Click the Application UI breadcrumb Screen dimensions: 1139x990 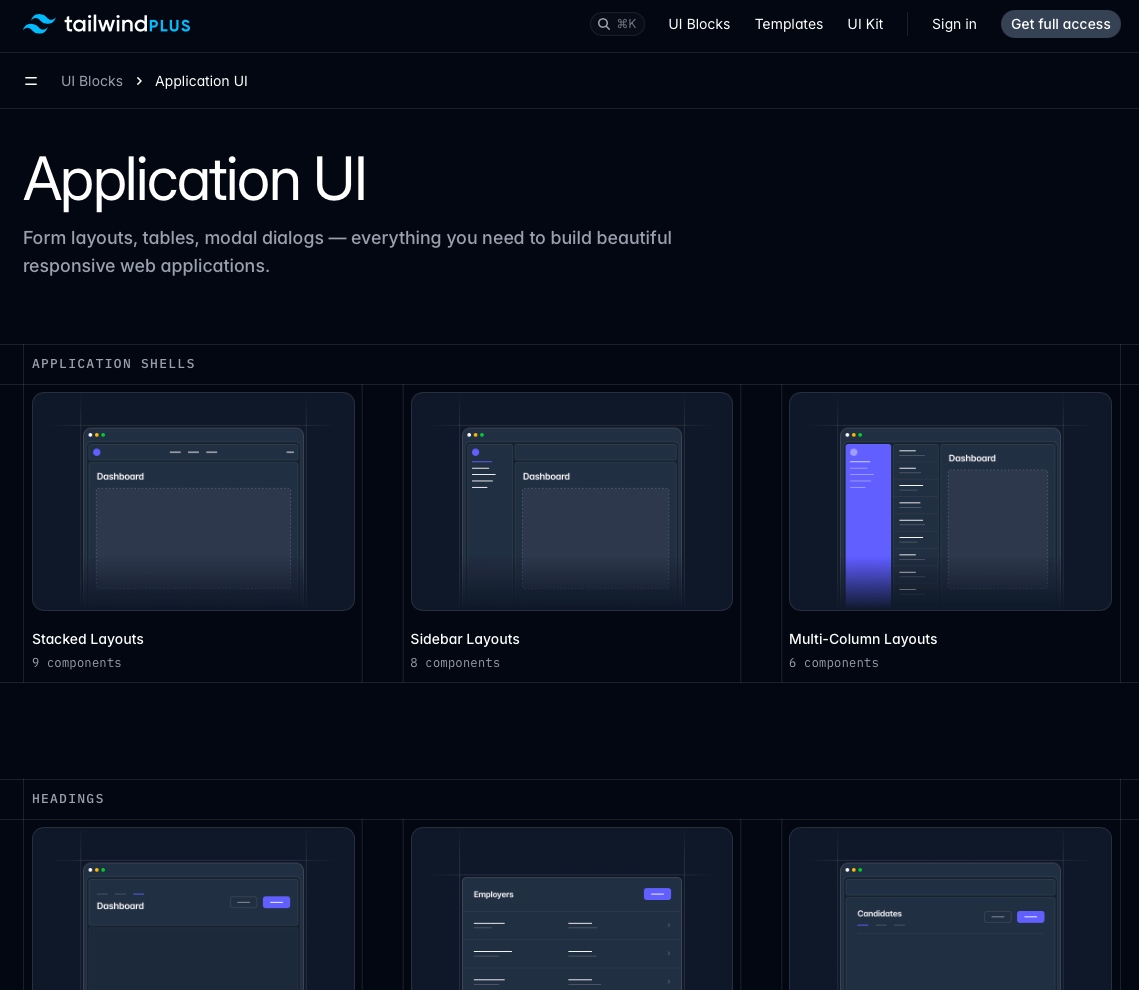(201, 81)
